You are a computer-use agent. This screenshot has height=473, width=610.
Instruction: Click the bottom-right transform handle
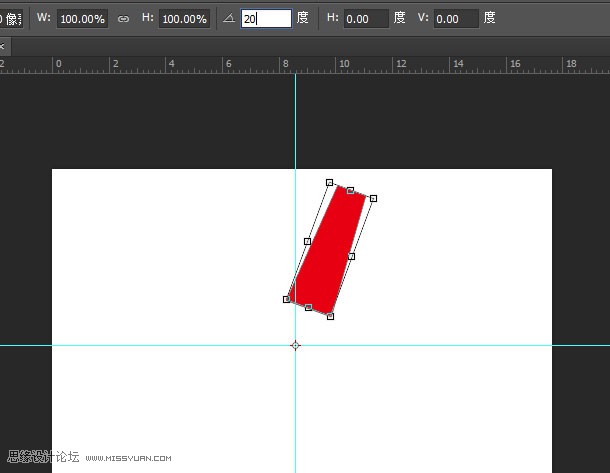[330, 316]
